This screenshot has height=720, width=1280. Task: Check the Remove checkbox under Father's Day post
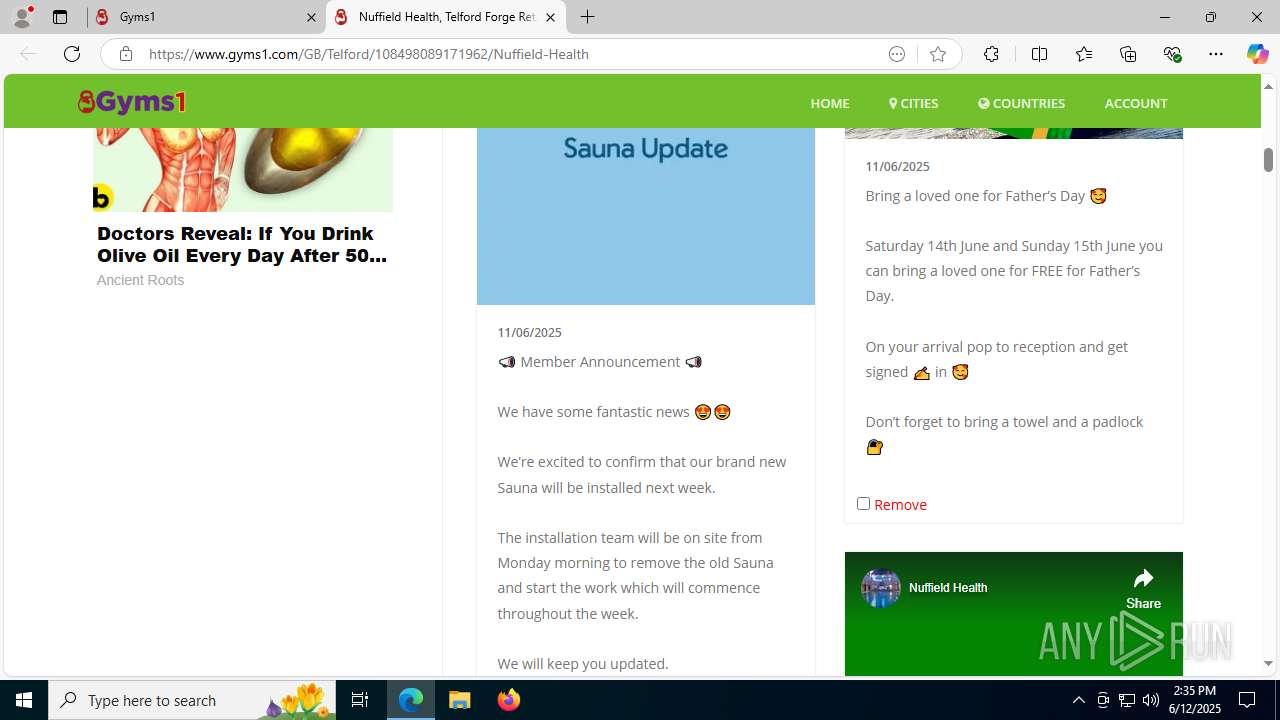point(863,503)
